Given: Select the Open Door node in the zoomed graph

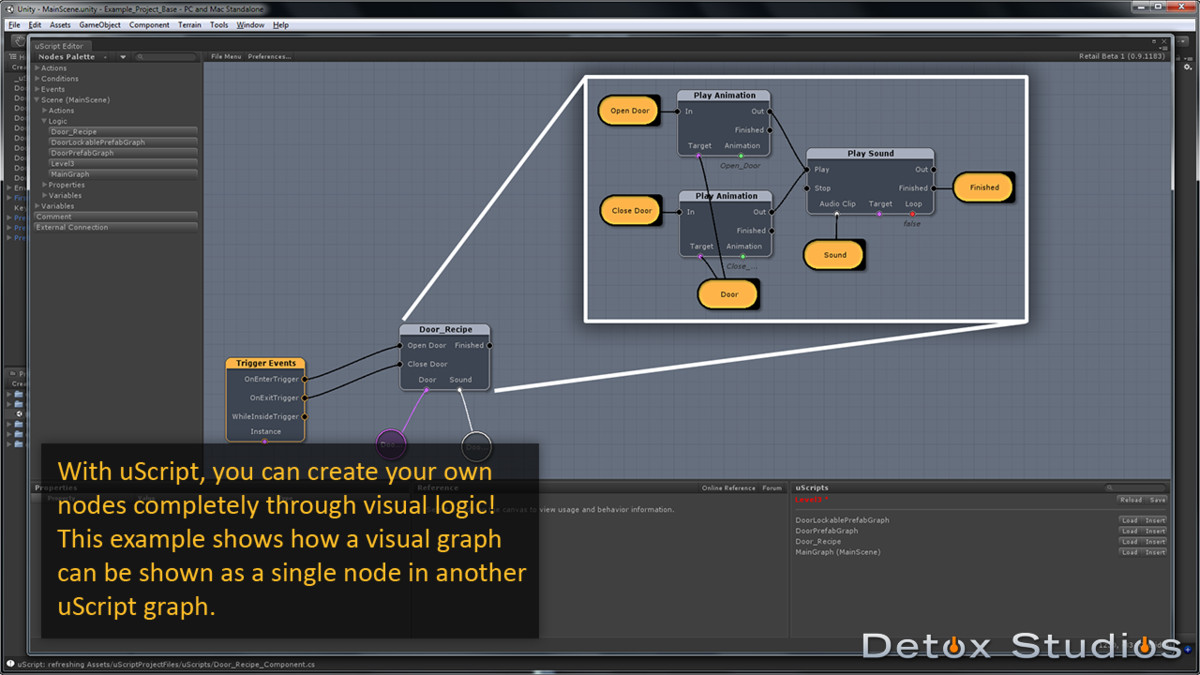Looking at the screenshot, I should pos(629,110).
